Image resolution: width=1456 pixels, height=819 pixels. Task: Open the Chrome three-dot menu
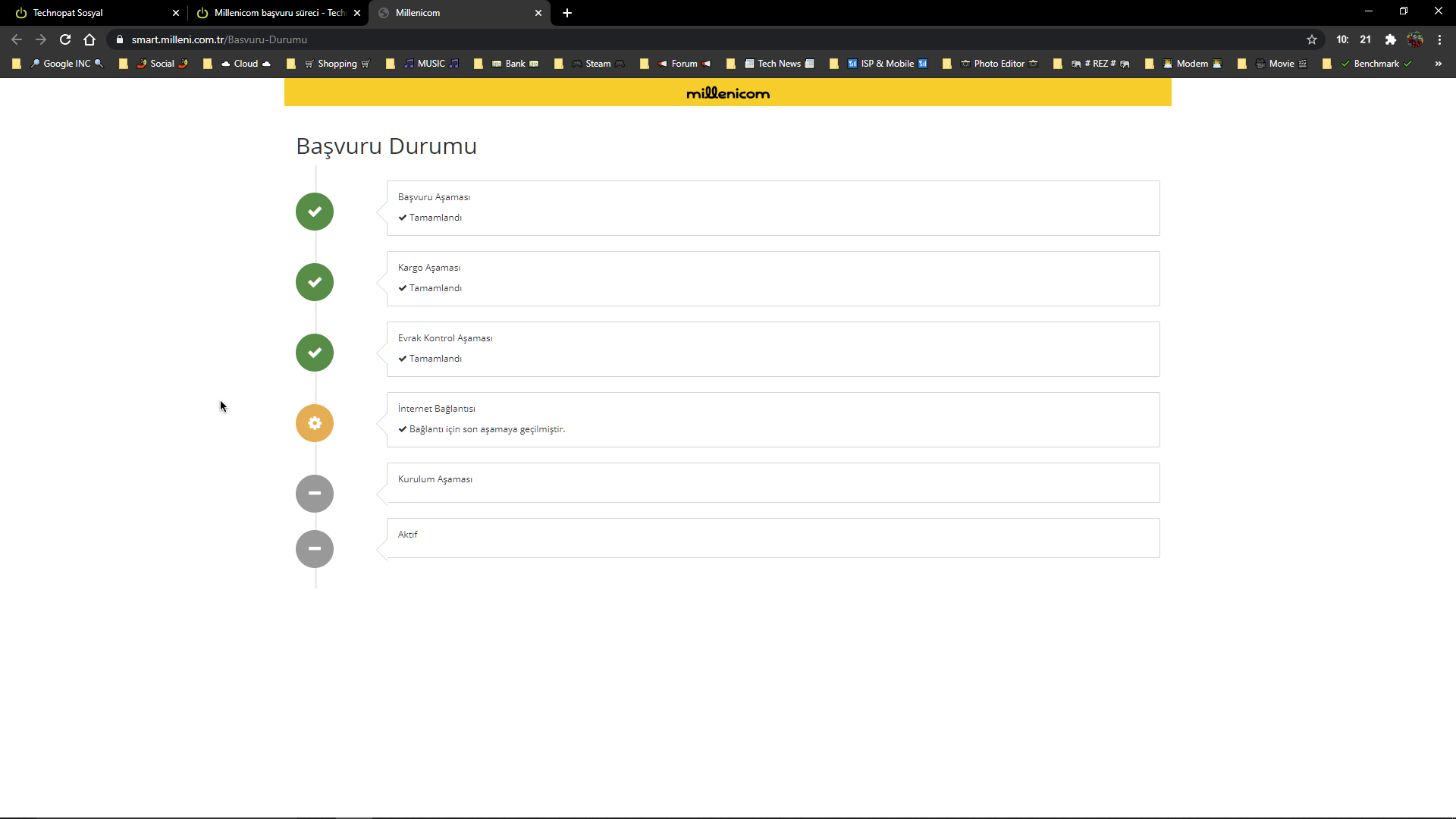[x=1439, y=39]
